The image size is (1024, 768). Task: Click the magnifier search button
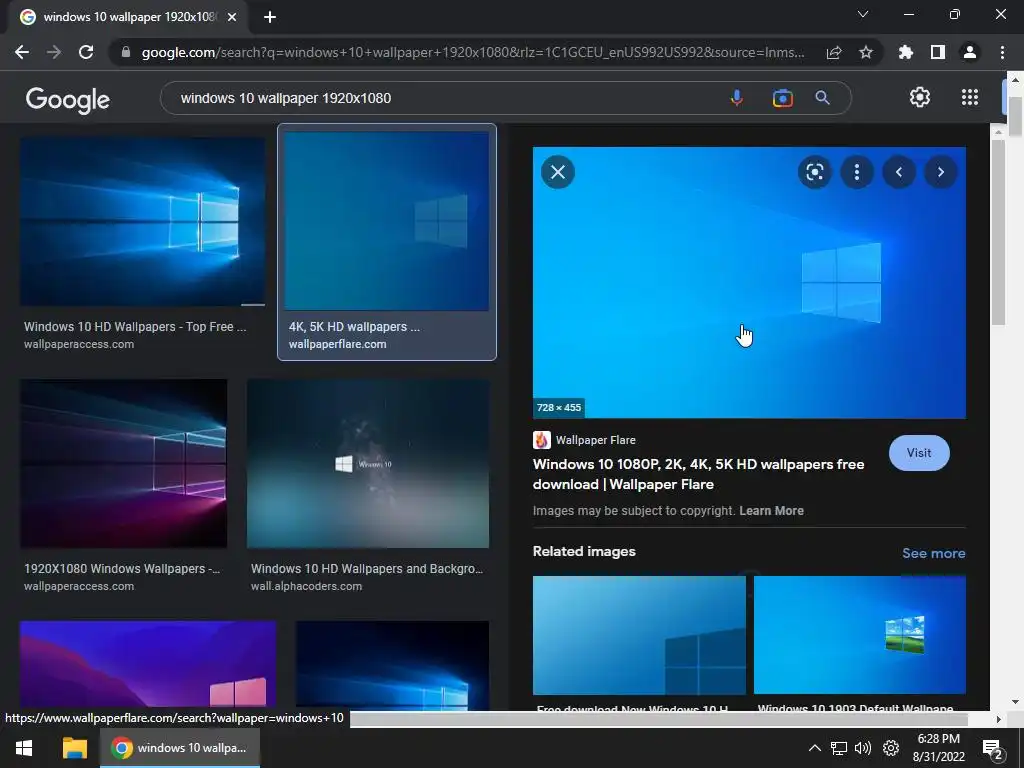coord(823,98)
